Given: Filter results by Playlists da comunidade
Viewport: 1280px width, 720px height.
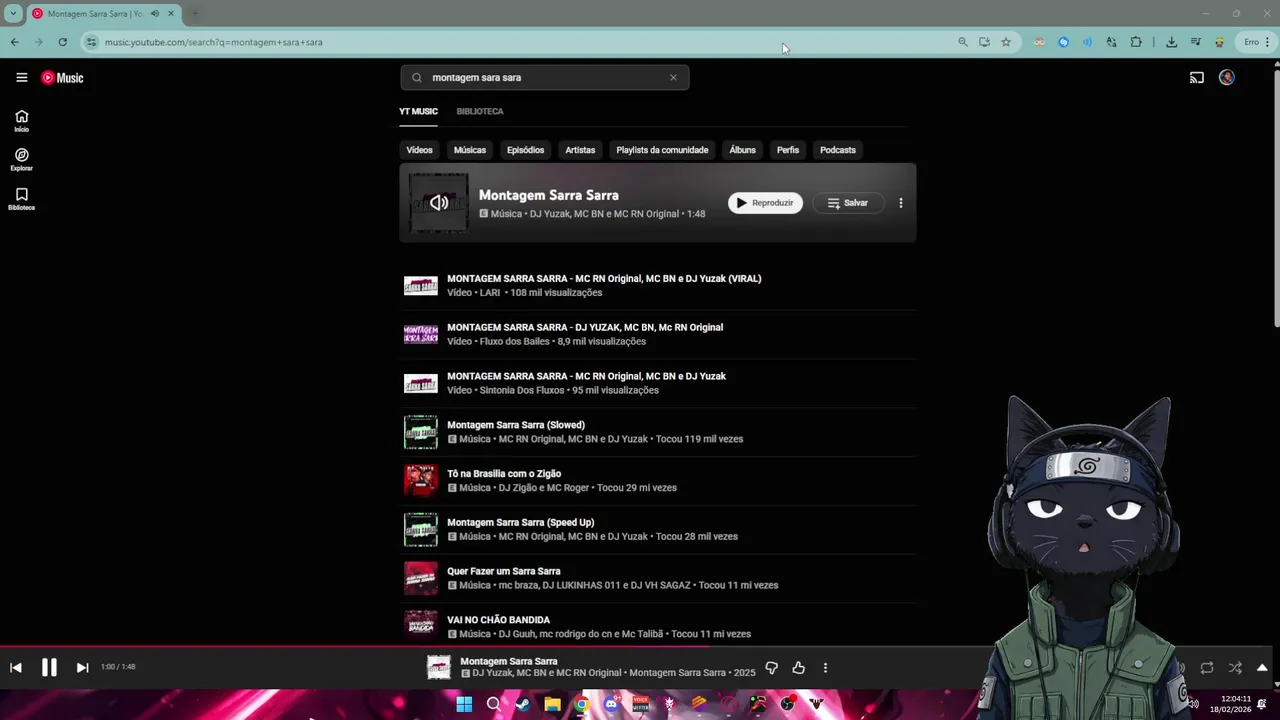Looking at the screenshot, I should [662, 150].
